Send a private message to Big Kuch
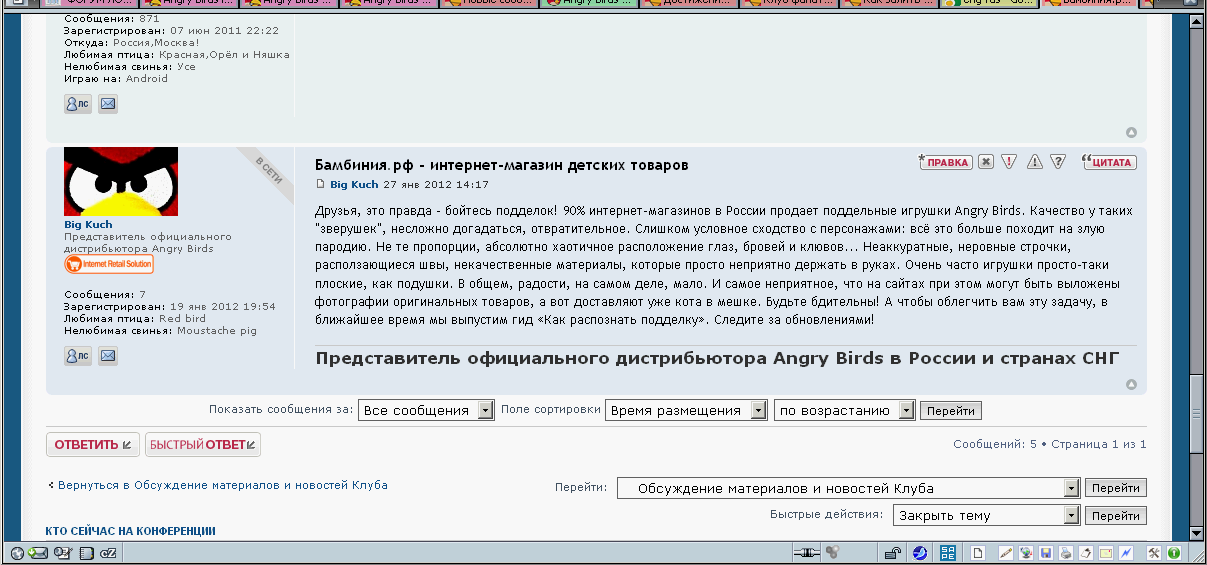This screenshot has height=565, width=1207. pyautogui.click(x=78, y=355)
